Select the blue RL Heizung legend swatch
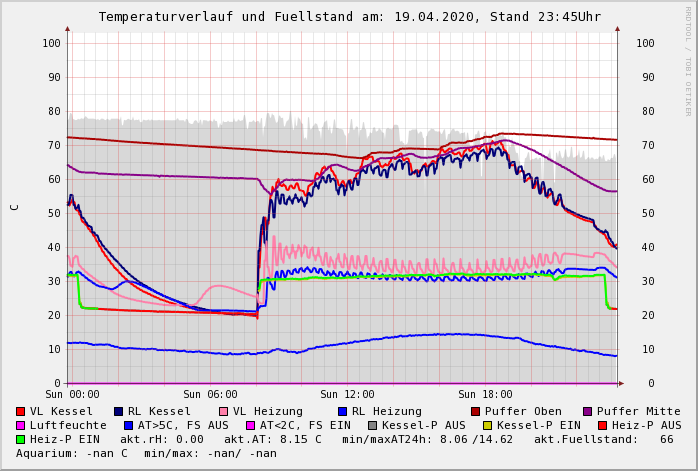Screen dimensions: 698x471 343,411
